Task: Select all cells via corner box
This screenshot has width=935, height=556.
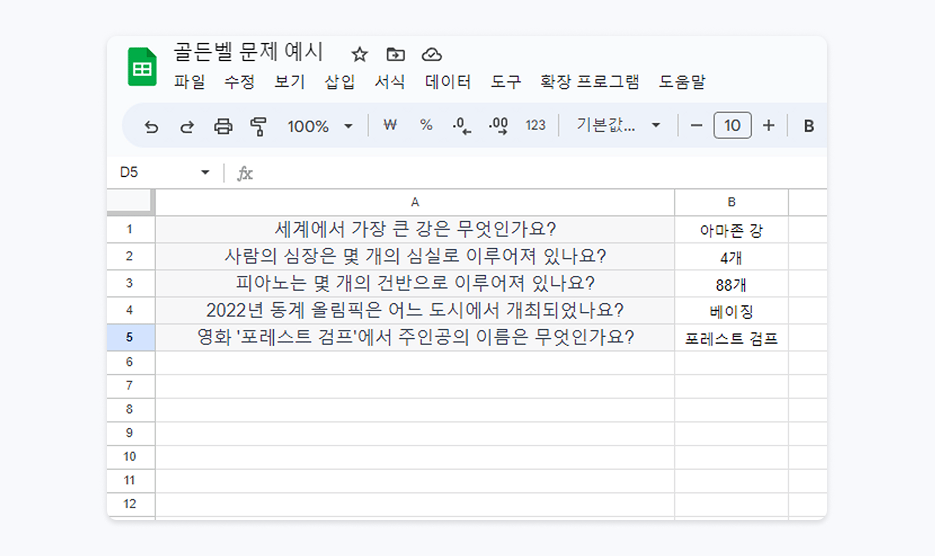Action: [130, 201]
